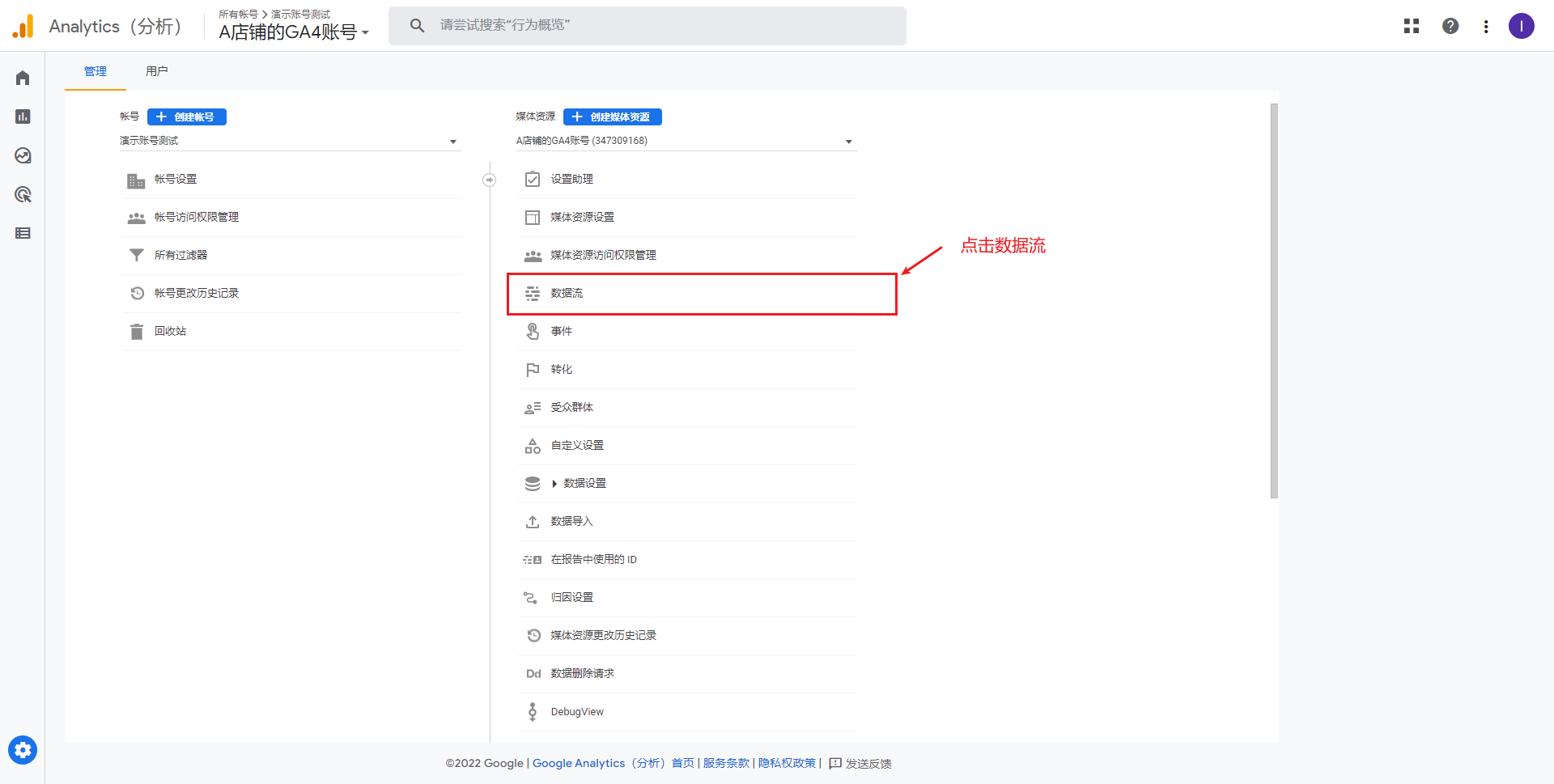Open the Google apps grid icon
The width and height of the screenshot is (1554, 784).
(x=1412, y=26)
